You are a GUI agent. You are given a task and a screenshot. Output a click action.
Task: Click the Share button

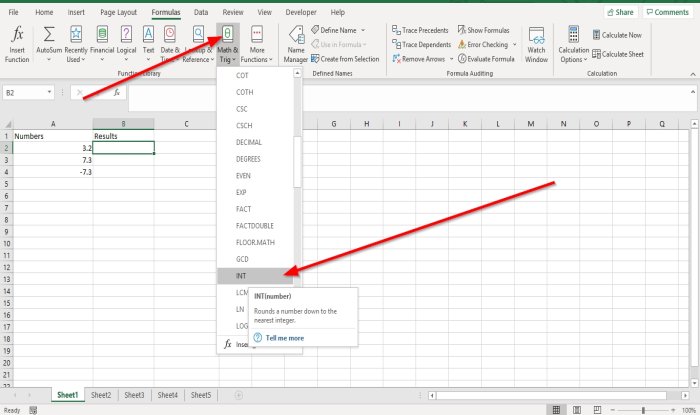(x=621, y=12)
